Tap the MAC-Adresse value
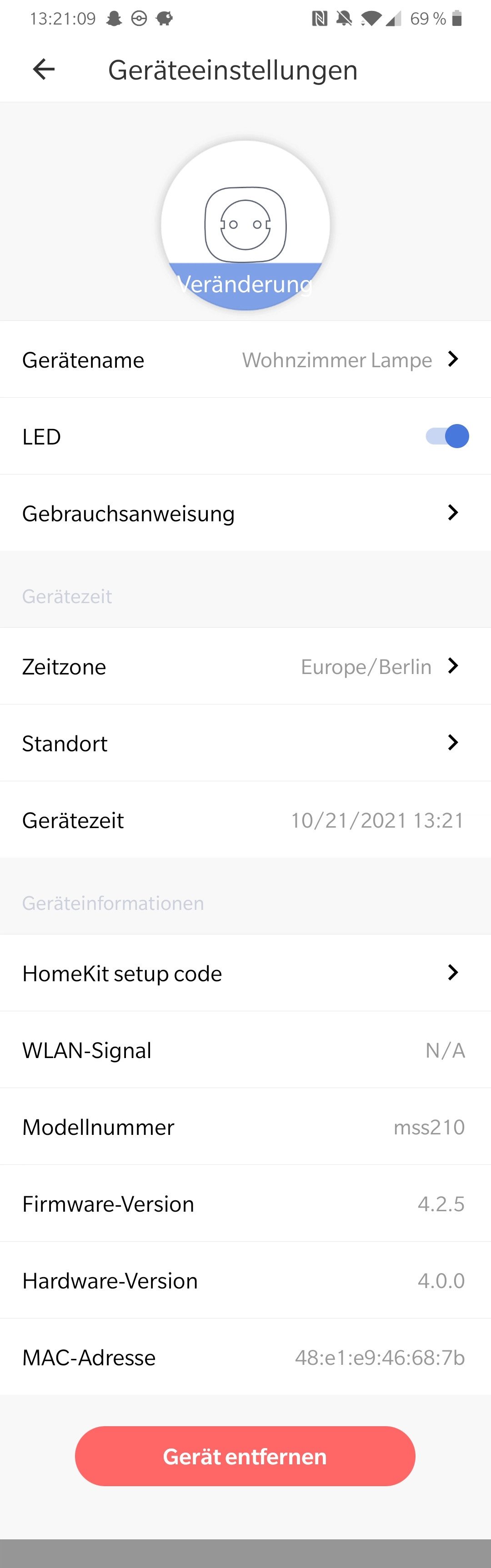This screenshot has width=491, height=1568. pyautogui.click(x=380, y=1358)
